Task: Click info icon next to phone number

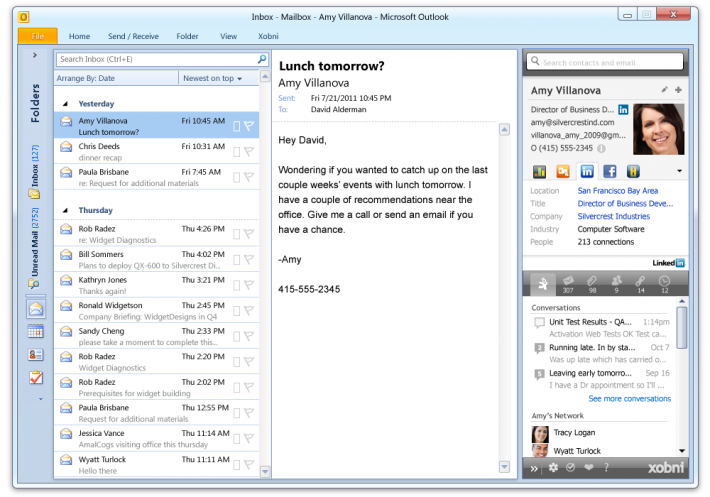Action: point(601,148)
